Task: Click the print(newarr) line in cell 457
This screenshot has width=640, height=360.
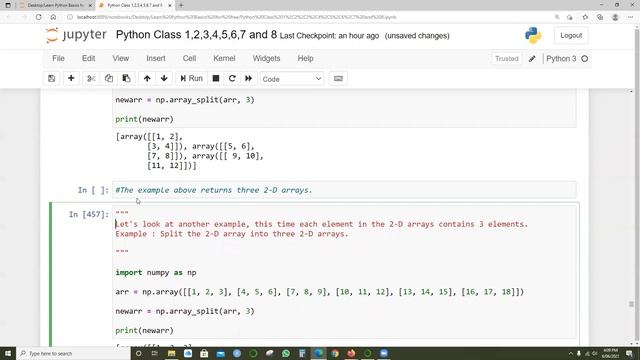Action: pos(144,331)
